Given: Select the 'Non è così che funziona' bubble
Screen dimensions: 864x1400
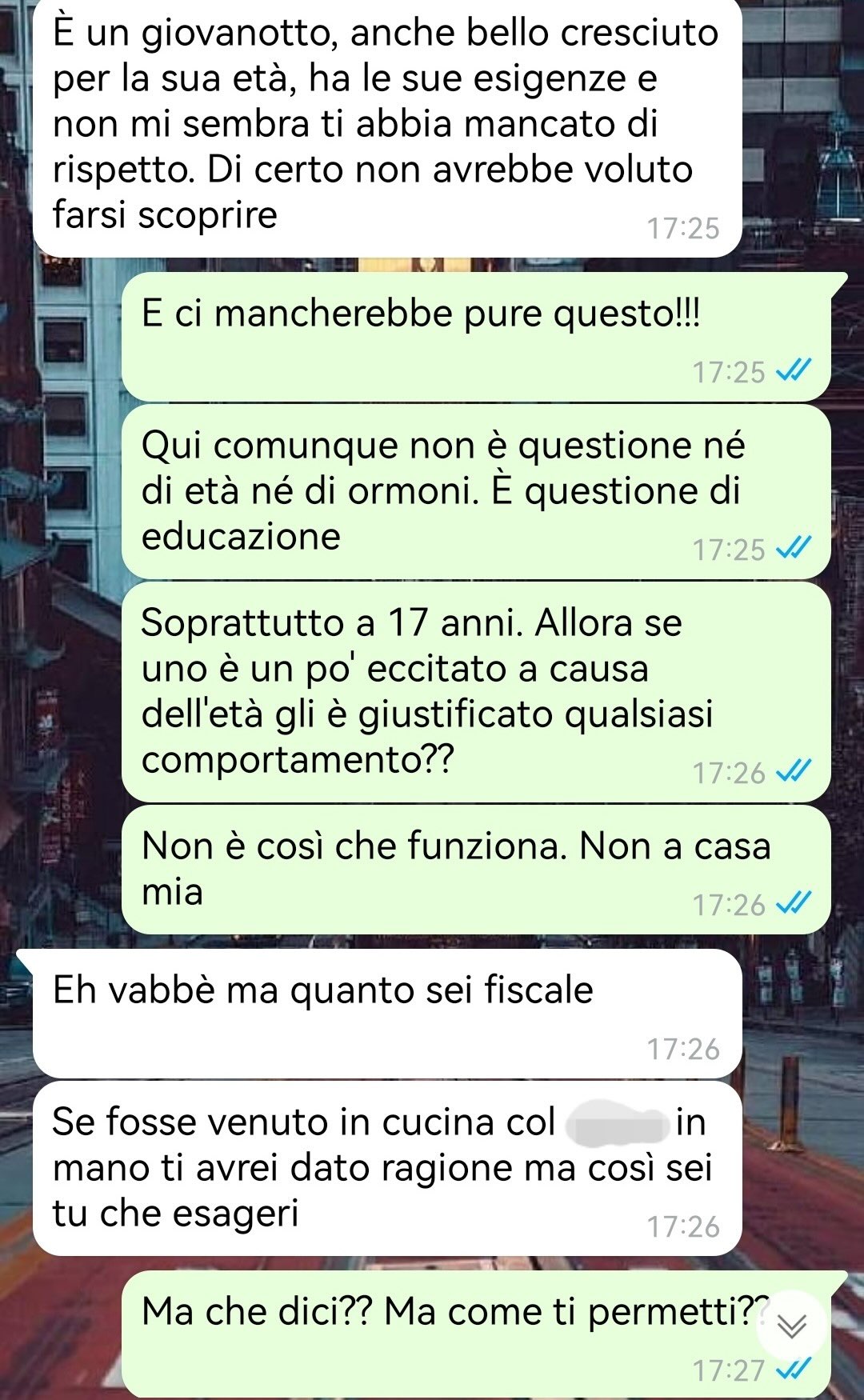Looking at the screenshot, I should (476, 870).
